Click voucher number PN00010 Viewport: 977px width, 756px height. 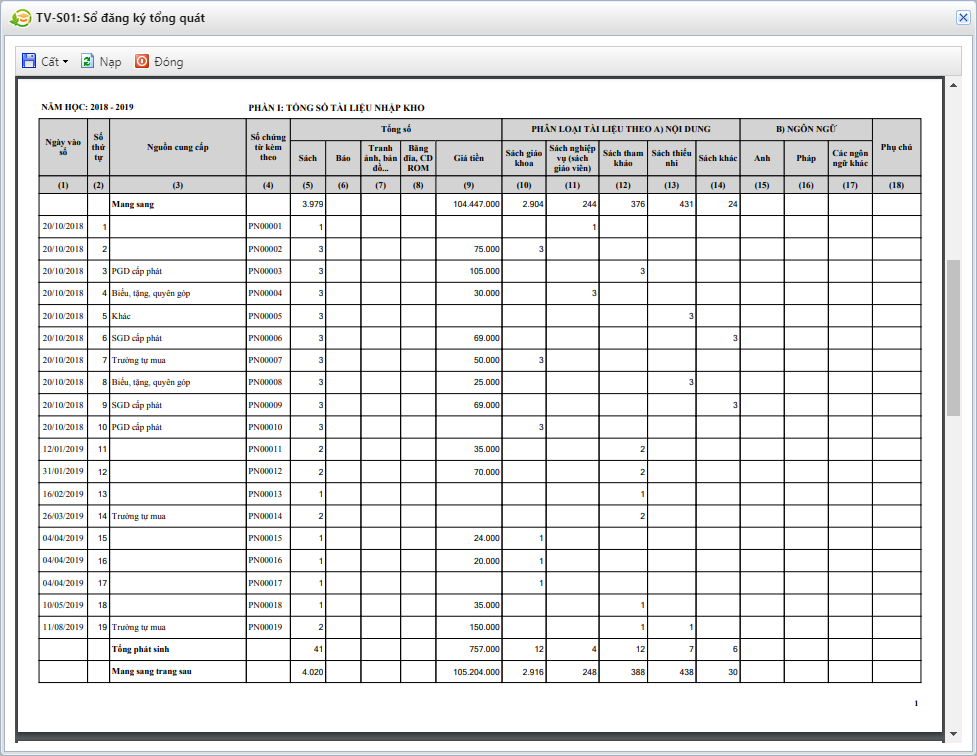tap(265, 427)
